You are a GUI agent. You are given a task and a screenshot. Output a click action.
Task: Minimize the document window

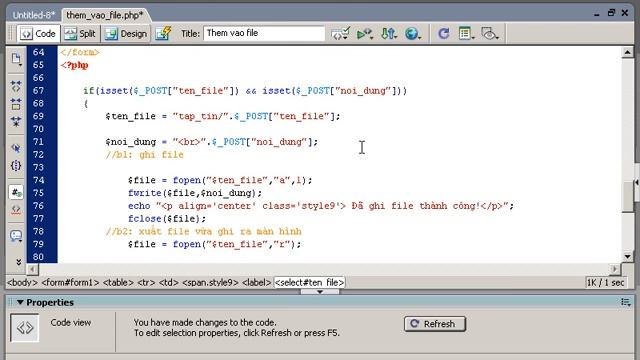(597, 14)
